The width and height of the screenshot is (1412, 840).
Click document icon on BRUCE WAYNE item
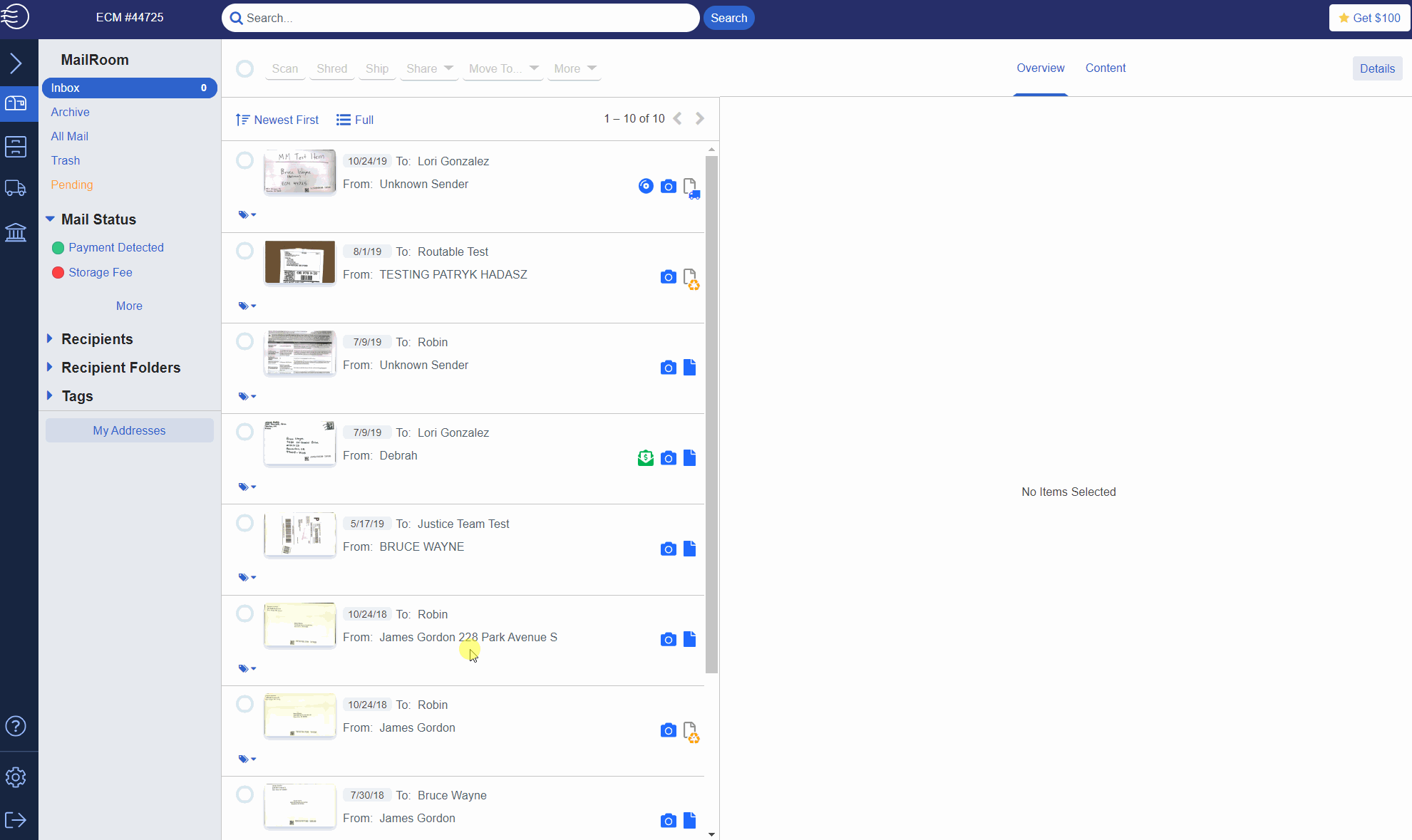coord(689,549)
